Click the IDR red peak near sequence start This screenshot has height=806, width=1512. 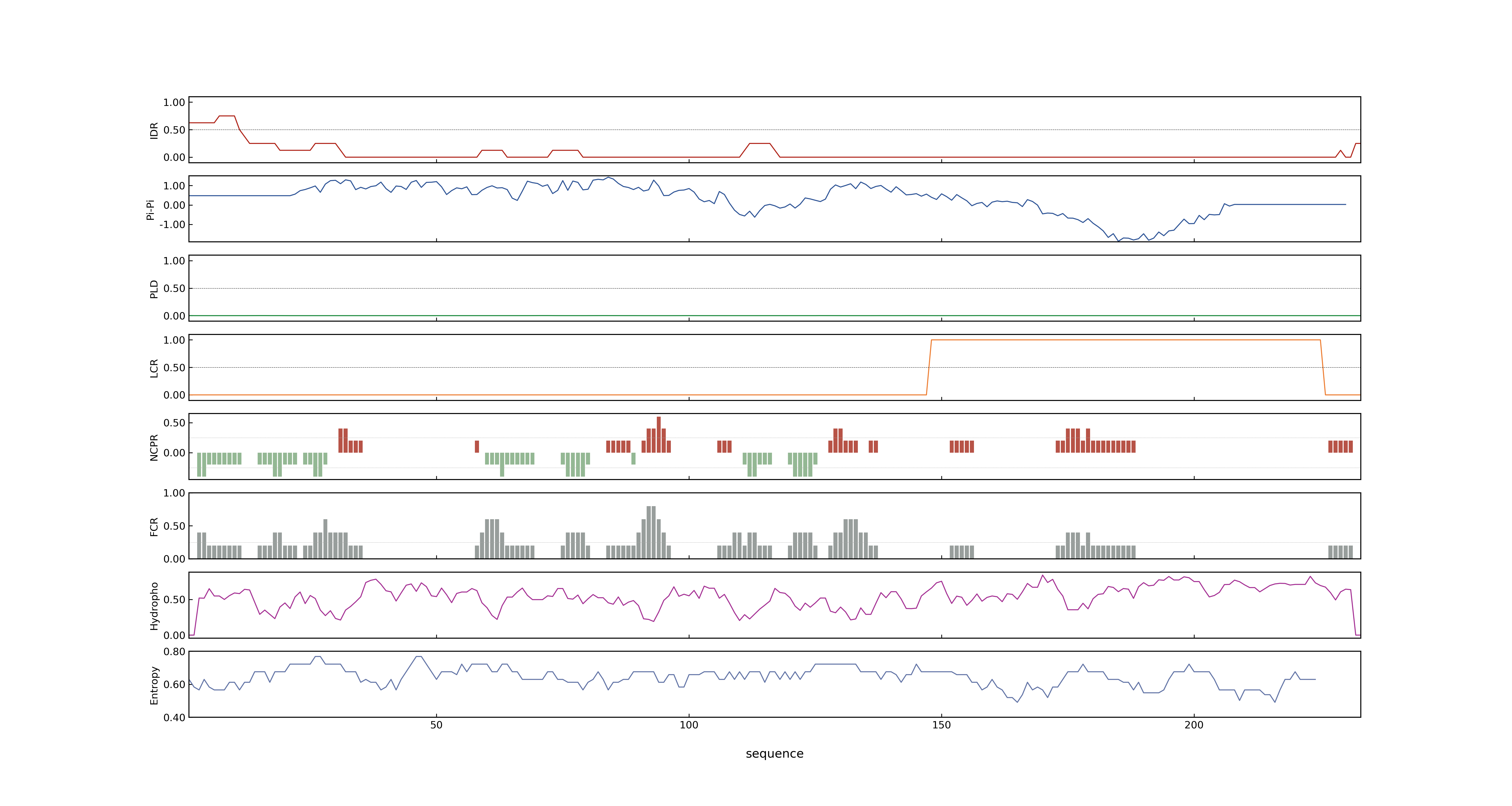(x=227, y=116)
